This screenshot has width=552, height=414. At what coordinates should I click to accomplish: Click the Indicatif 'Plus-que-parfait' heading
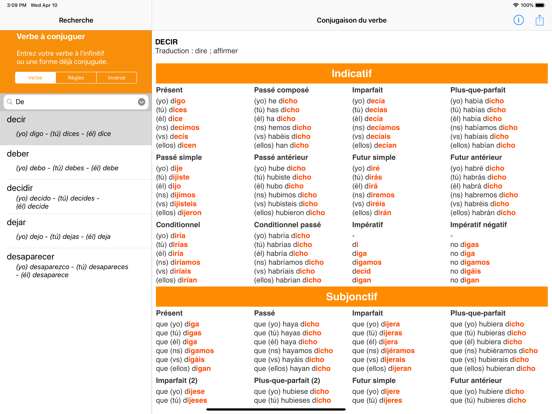click(478, 90)
